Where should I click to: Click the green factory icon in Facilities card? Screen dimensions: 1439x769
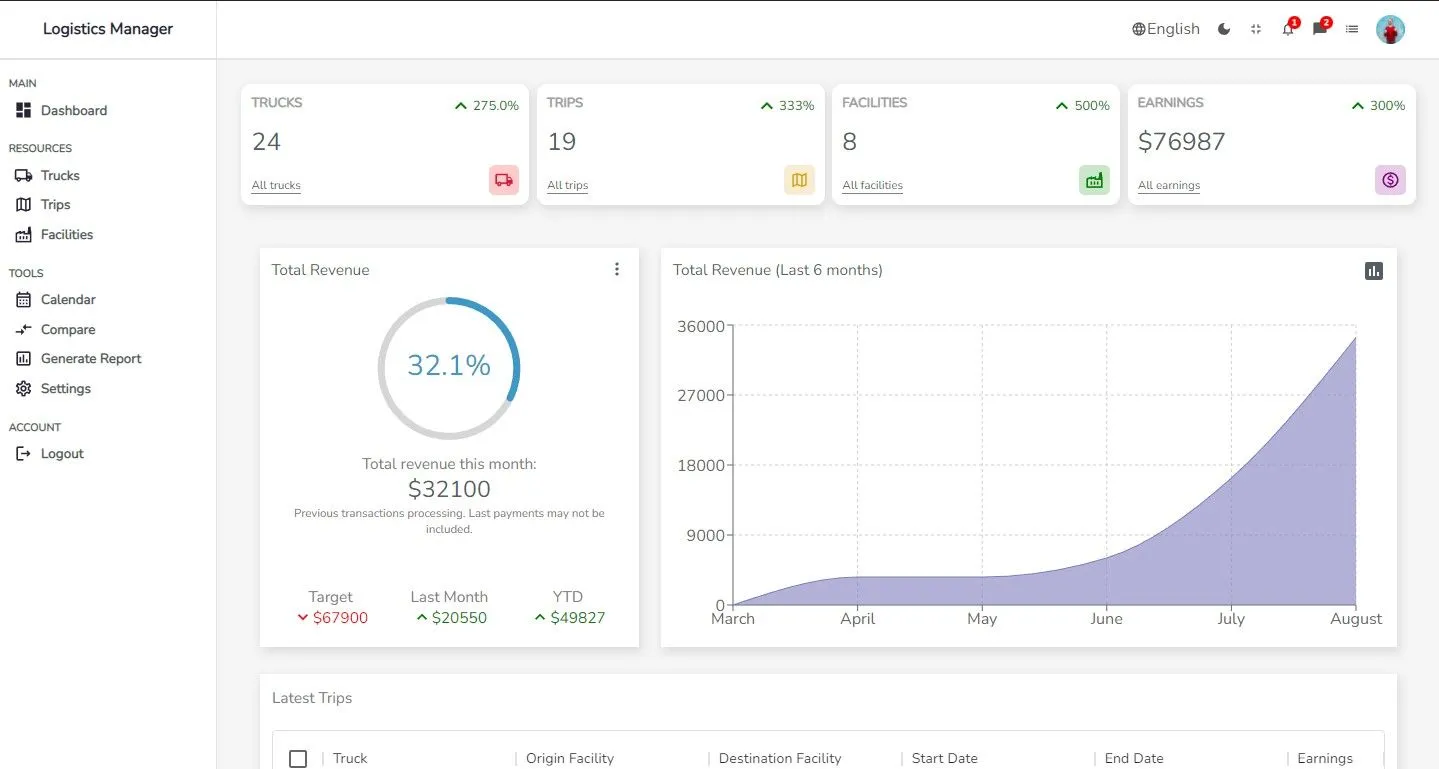(x=1094, y=180)
